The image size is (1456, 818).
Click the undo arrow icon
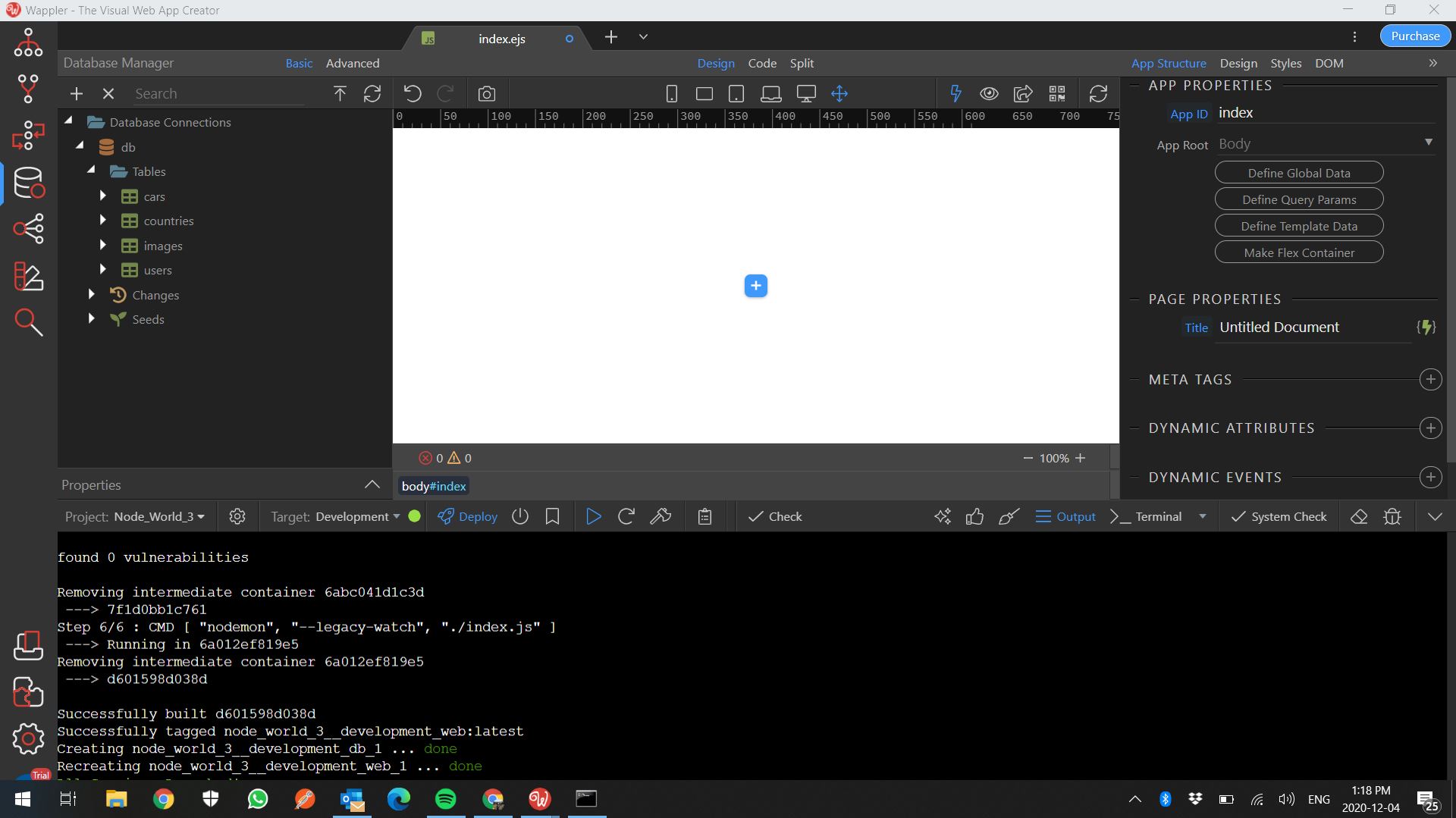tap(413, 94)
